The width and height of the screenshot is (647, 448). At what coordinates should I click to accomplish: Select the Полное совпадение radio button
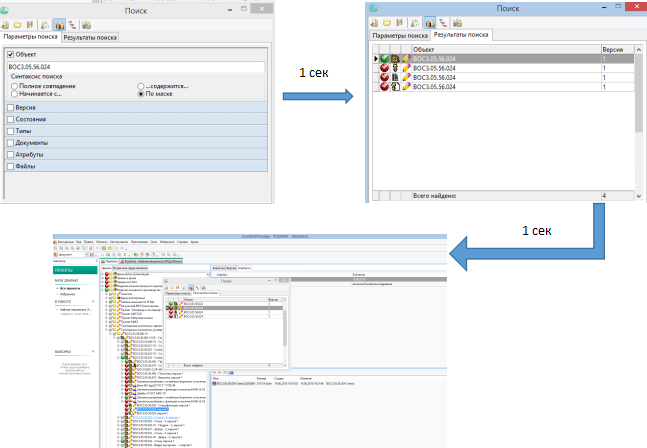(x=12, y=86)
